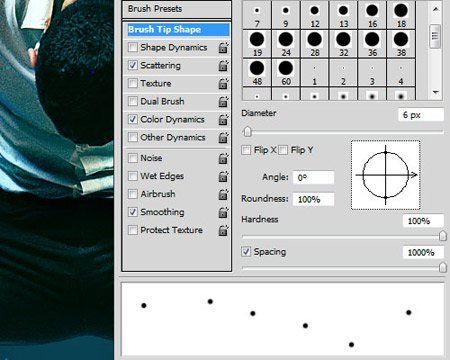Screen dimensions: 450x360
Task: Toggle lock icon for Noise
Action: point(223,158)
